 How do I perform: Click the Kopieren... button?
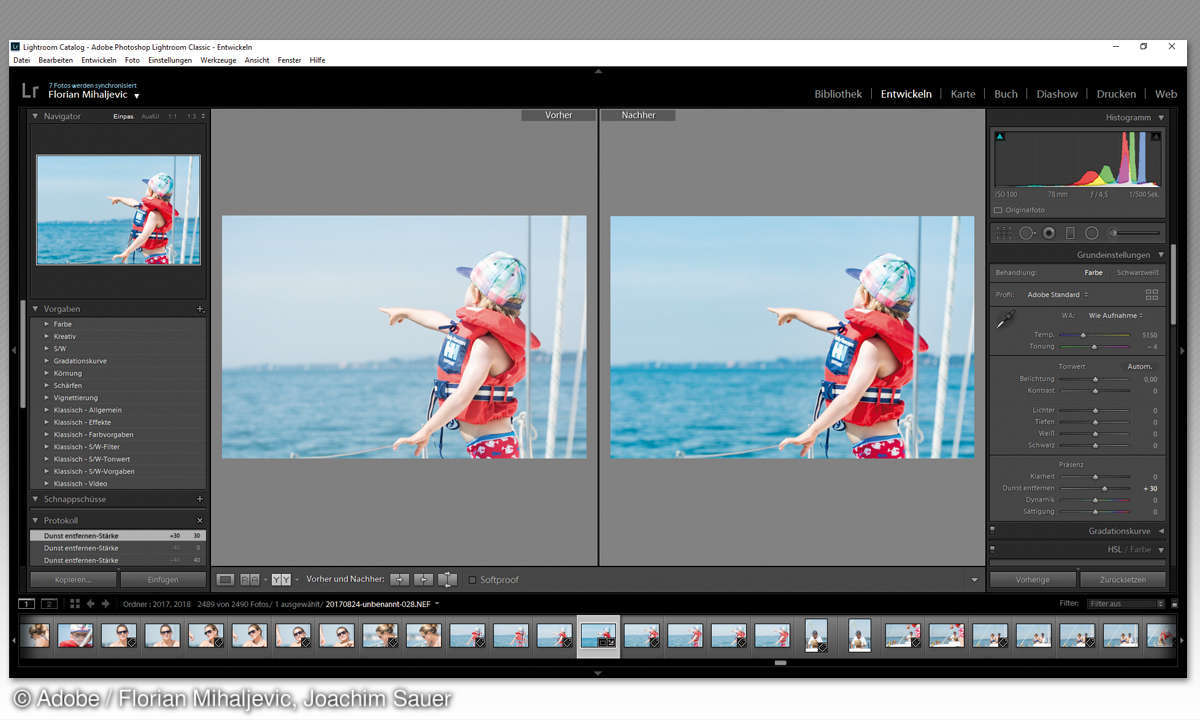click(73, 579)
